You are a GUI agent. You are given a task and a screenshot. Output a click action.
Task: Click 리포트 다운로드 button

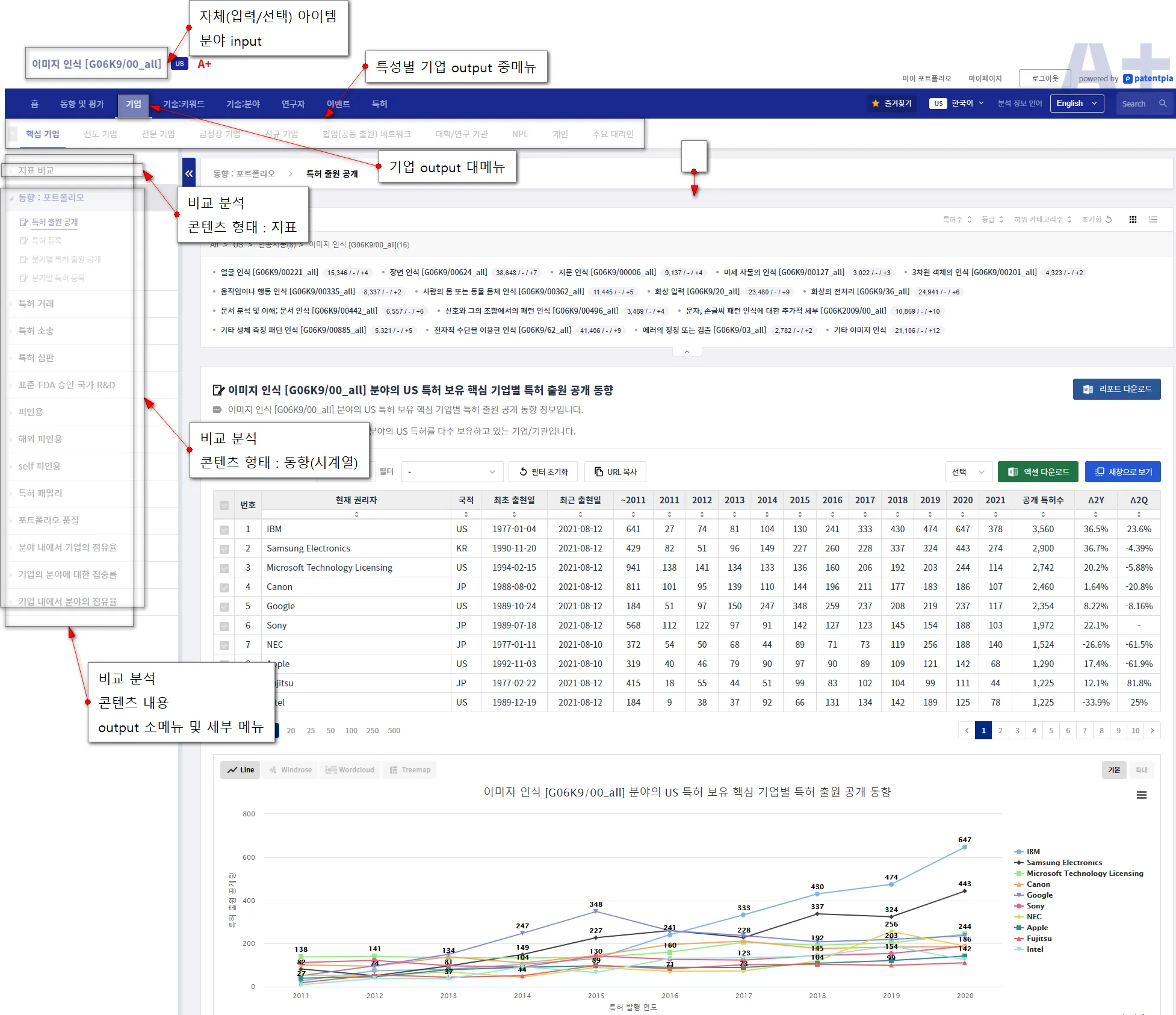pos(1116,390)
